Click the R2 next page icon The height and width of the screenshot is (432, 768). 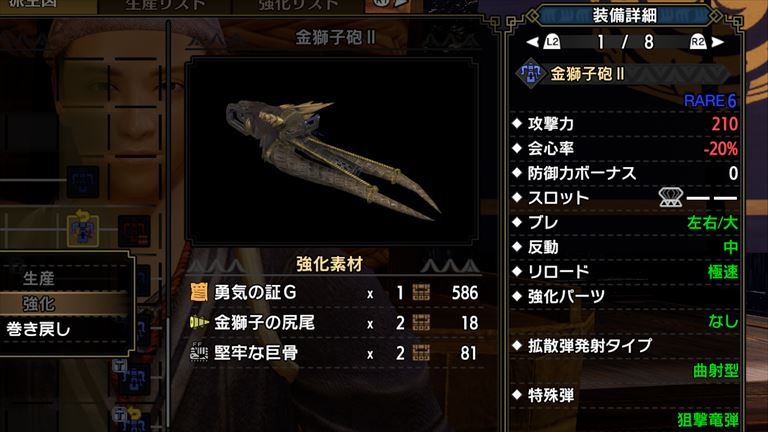tap(697, 42)
